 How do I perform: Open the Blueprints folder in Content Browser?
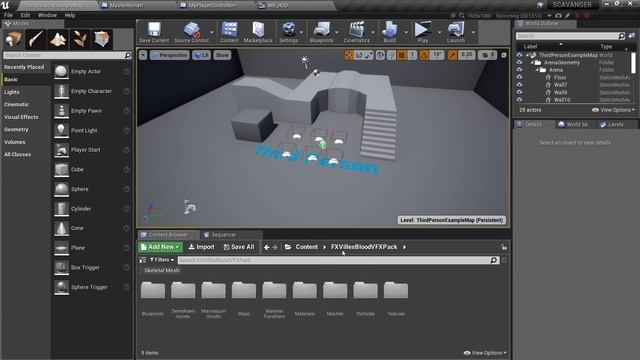click(153, 291)
